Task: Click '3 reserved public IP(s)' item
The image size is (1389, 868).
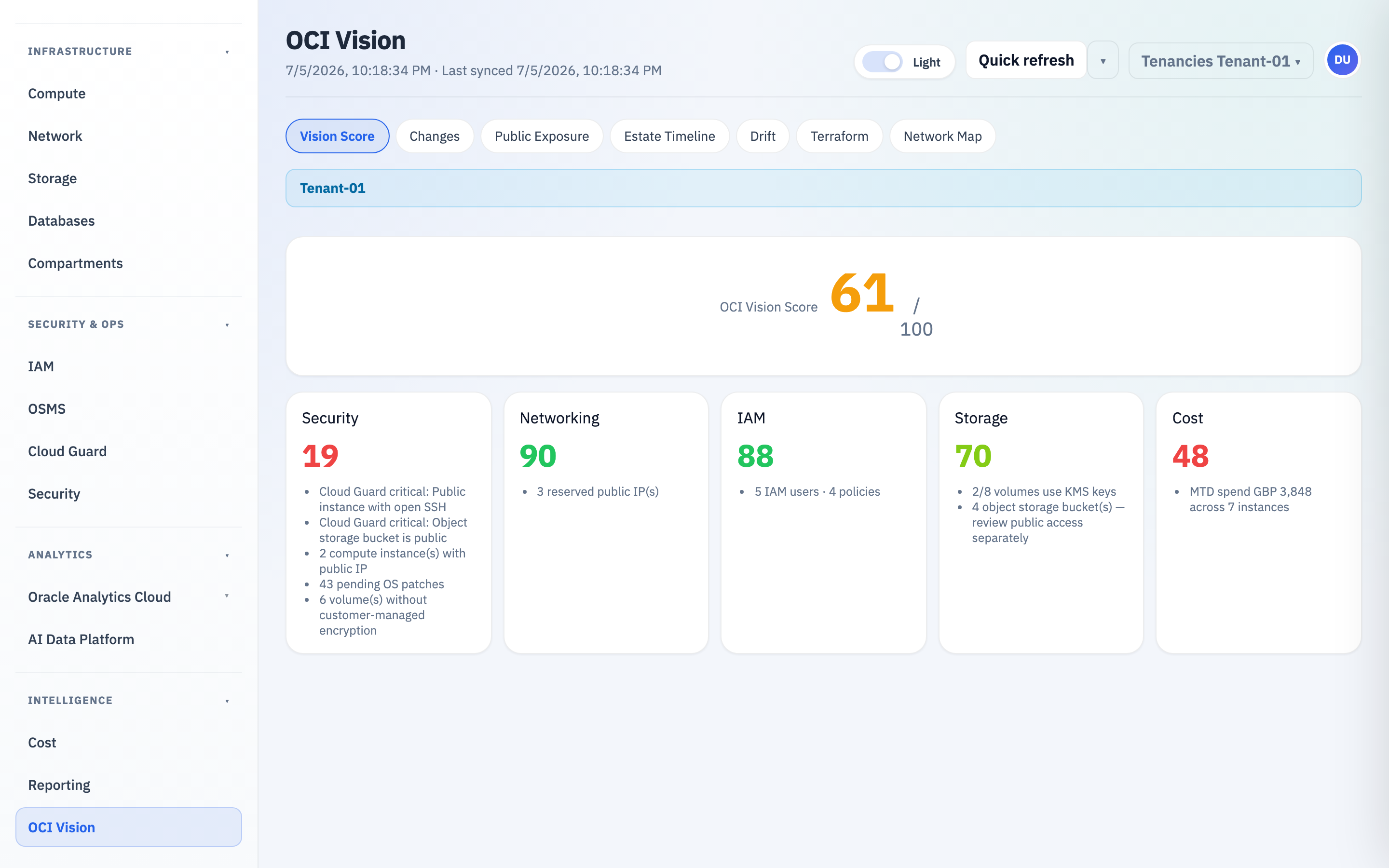Action: [598, 491]
